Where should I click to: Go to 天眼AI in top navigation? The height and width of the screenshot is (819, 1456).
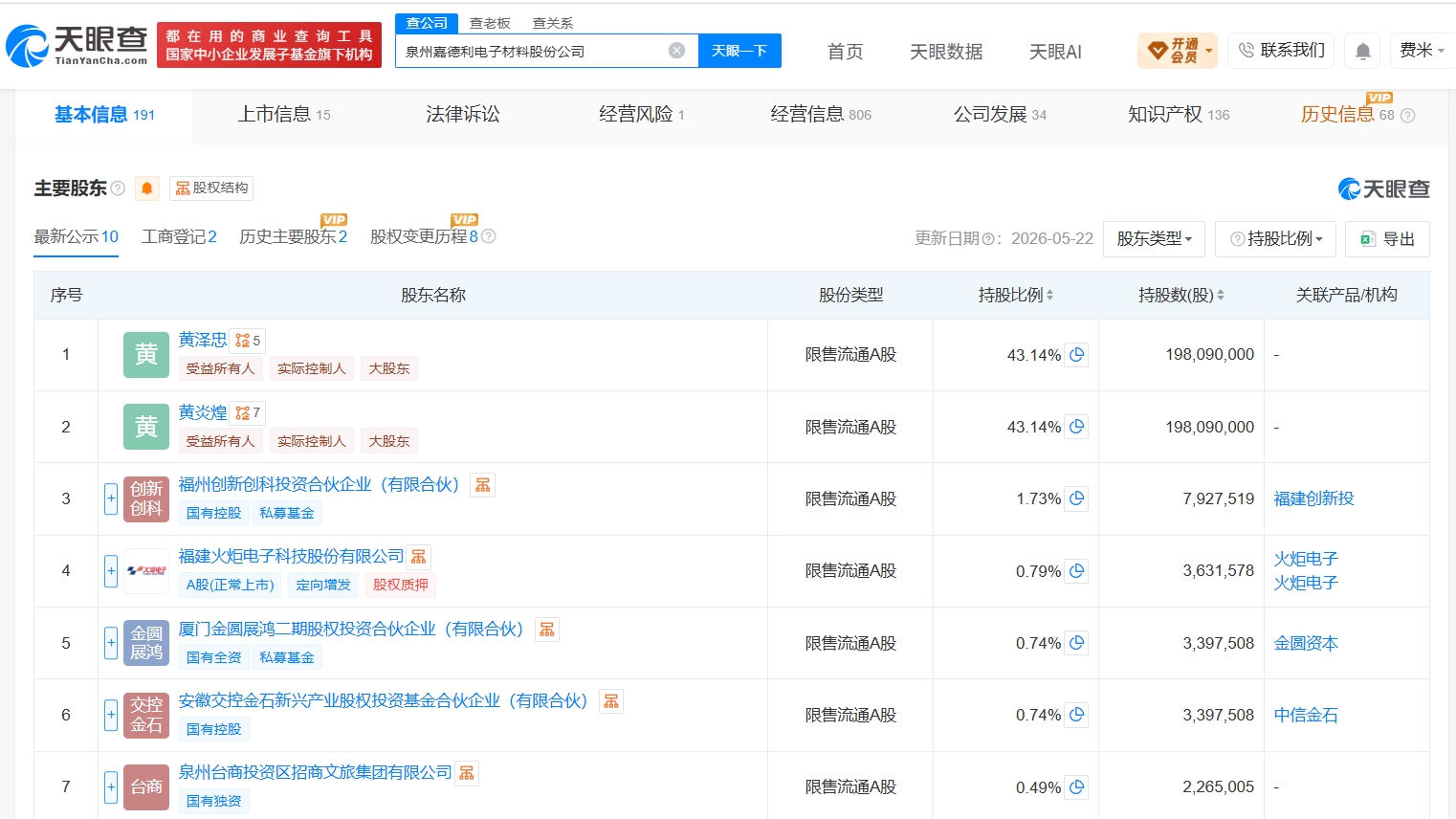pos(1055,52)
